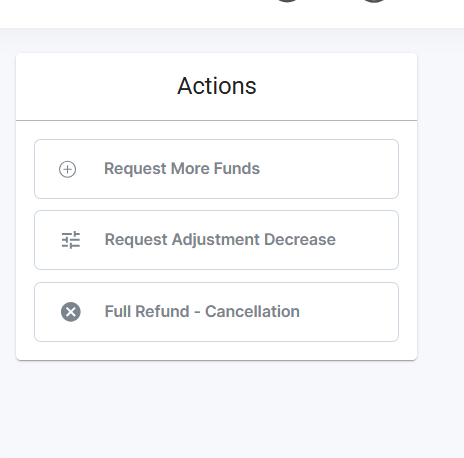
Task: Click the Actions panel heading
Action: tap(217, 86)
